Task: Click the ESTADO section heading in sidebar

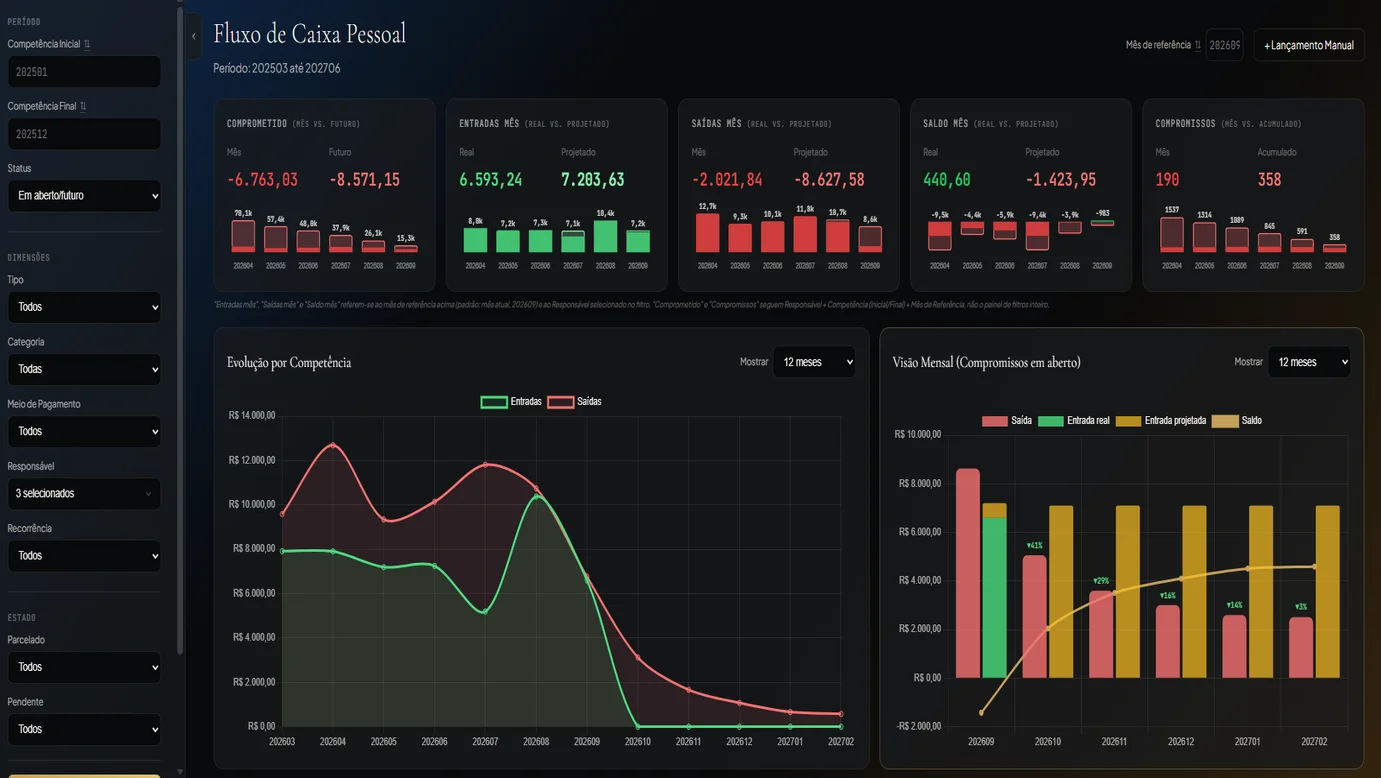Action: point(22,618)
